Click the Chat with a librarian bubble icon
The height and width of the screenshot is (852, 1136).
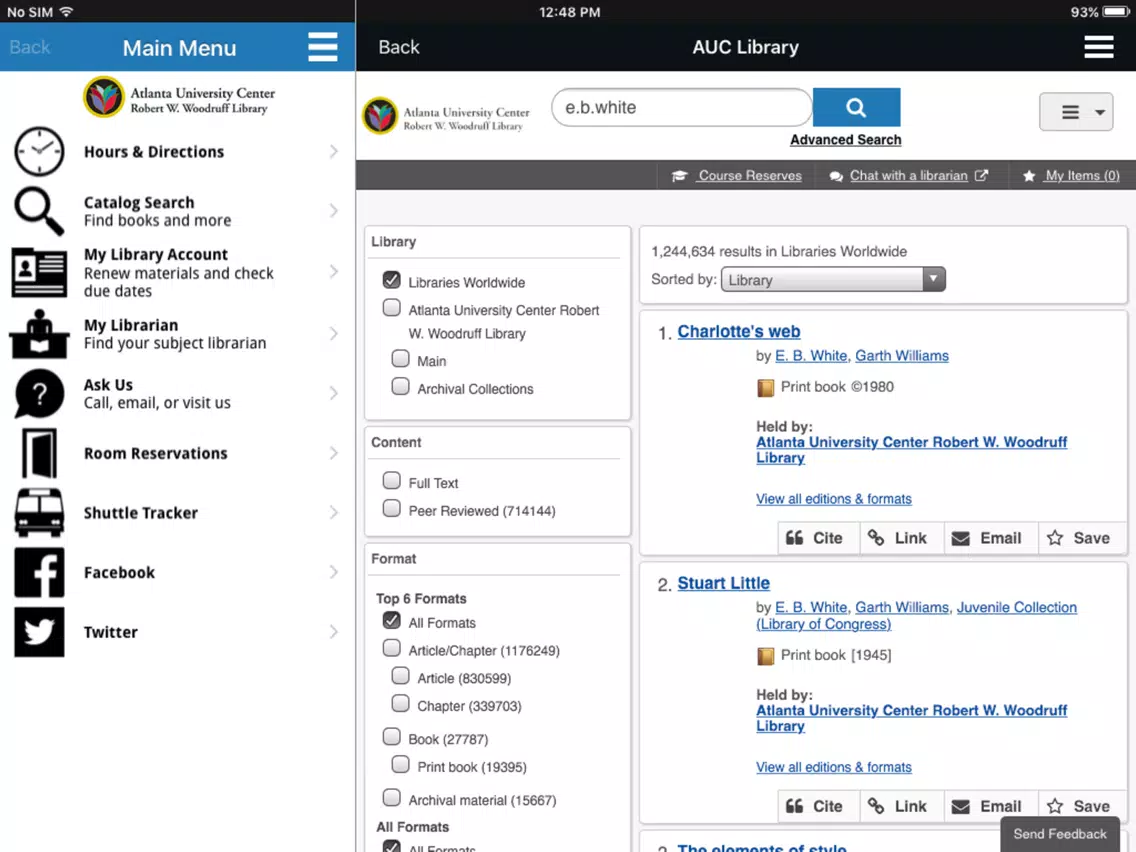(836, 176)
